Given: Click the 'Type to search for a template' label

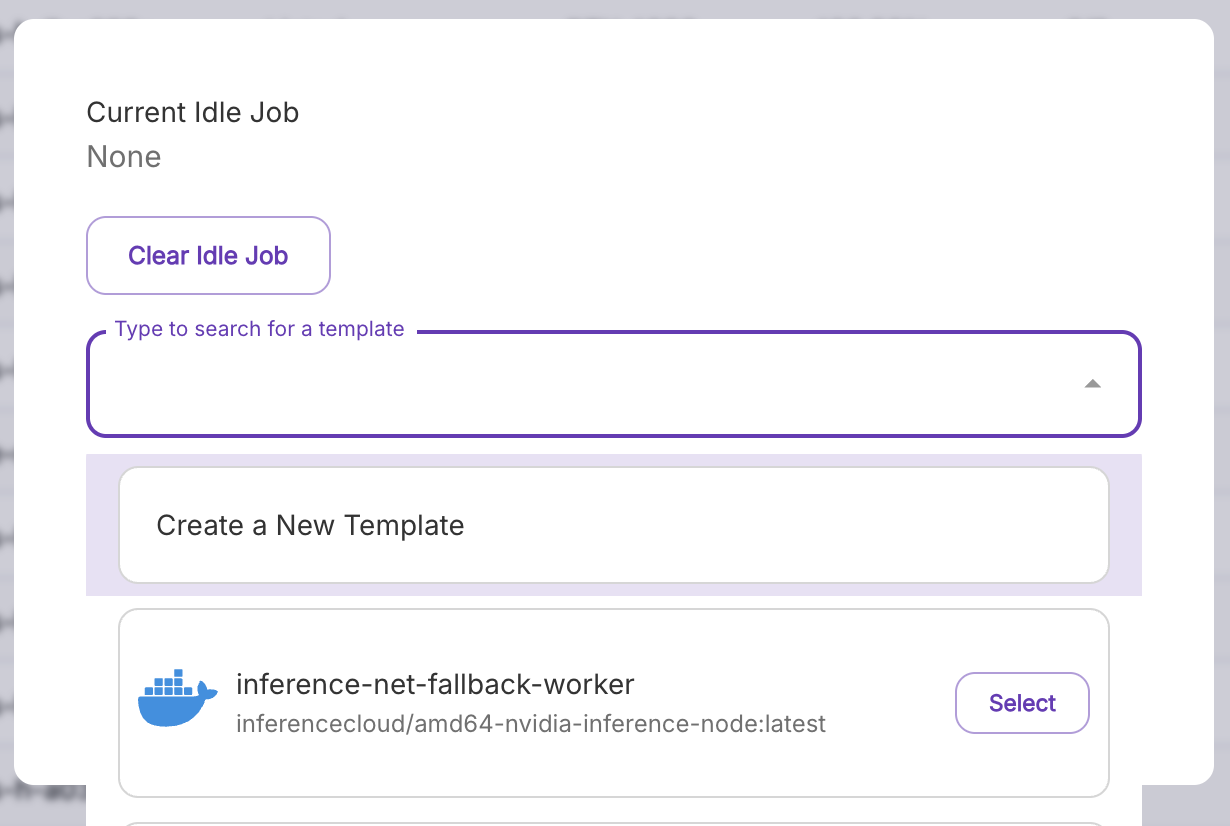Looking at the screenshot, I should pos(259,328).
